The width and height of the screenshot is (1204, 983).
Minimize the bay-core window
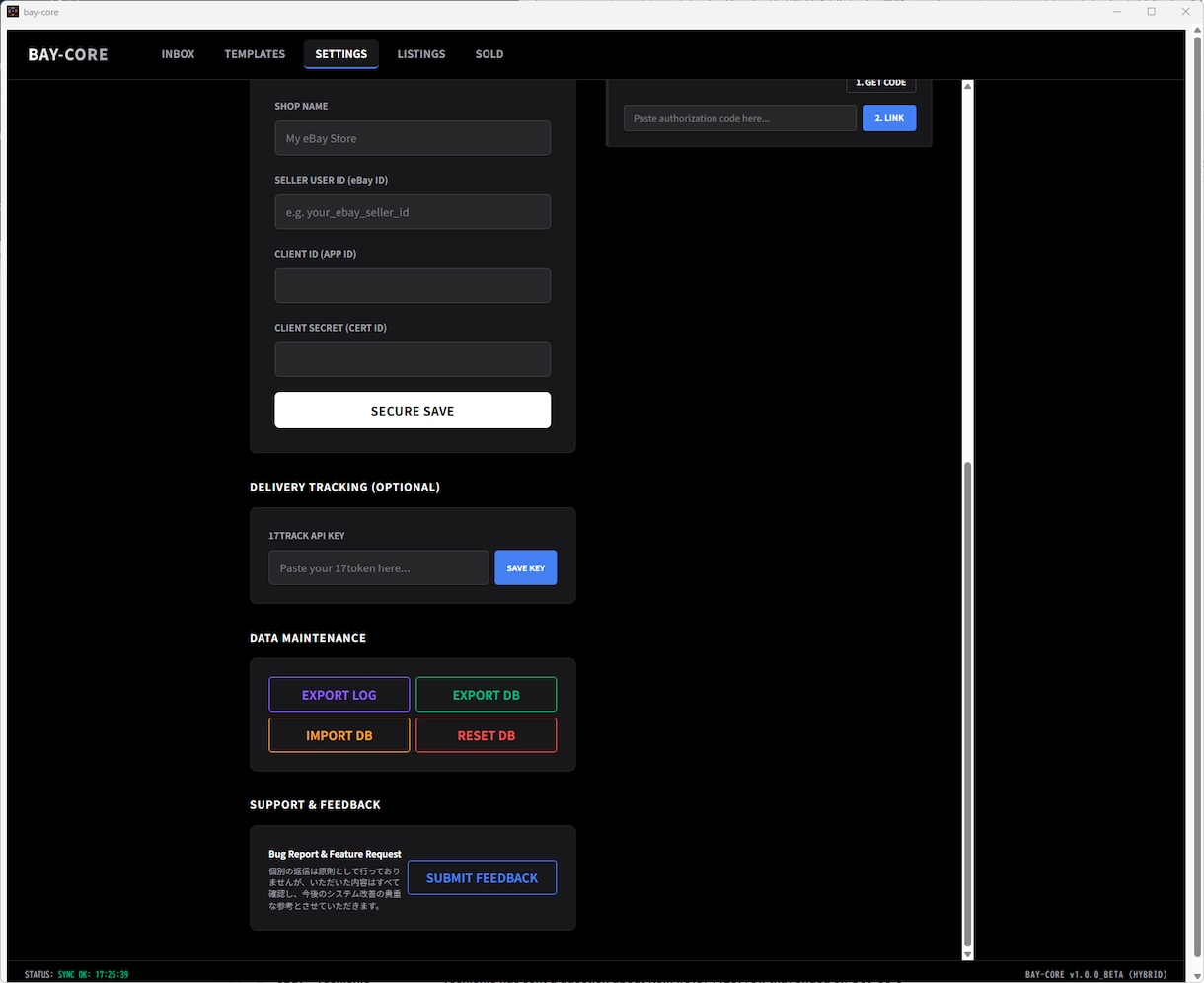tap(1117, 12)
